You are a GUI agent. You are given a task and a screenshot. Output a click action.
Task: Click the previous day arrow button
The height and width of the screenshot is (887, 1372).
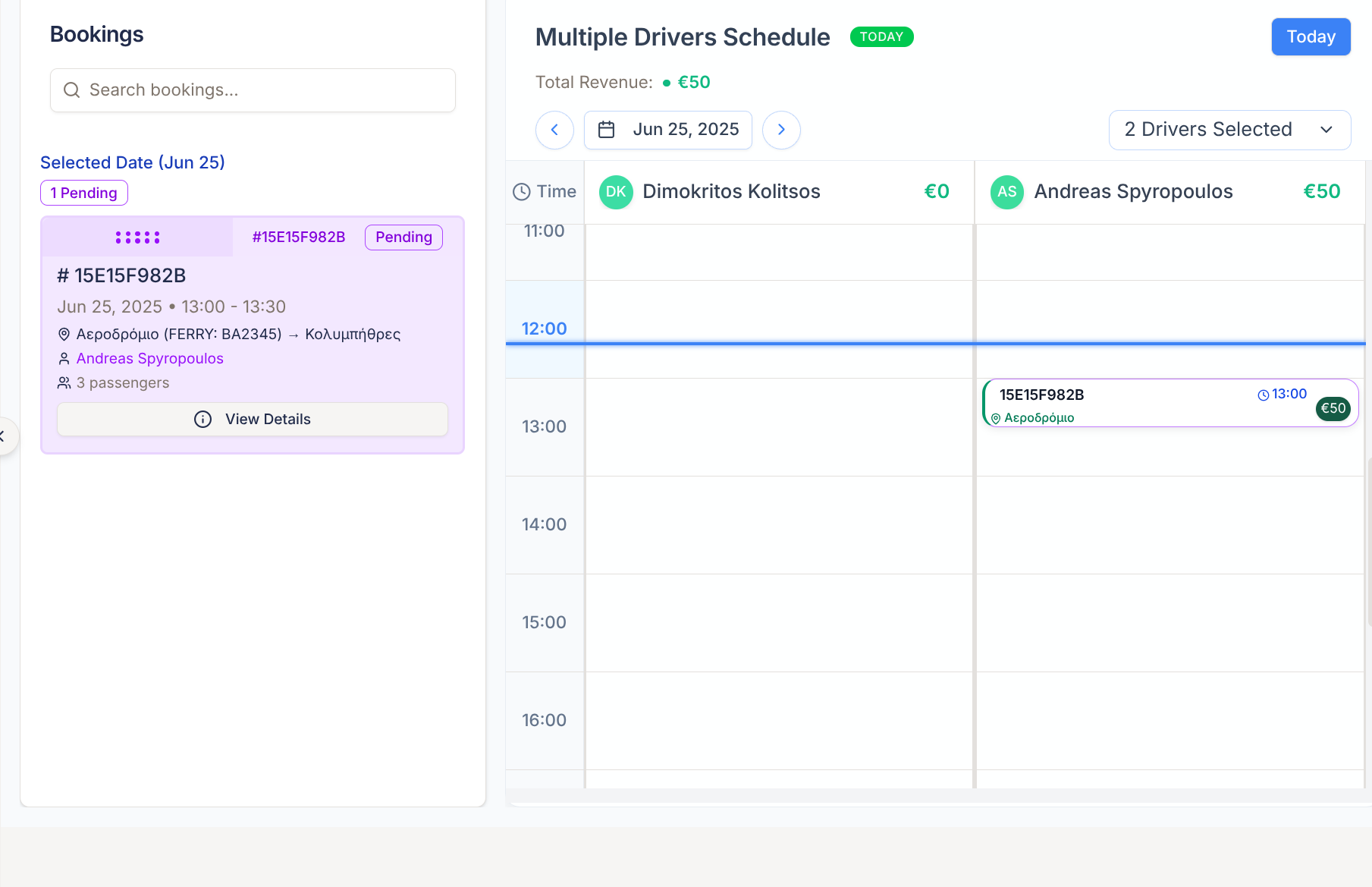[554, 130]
